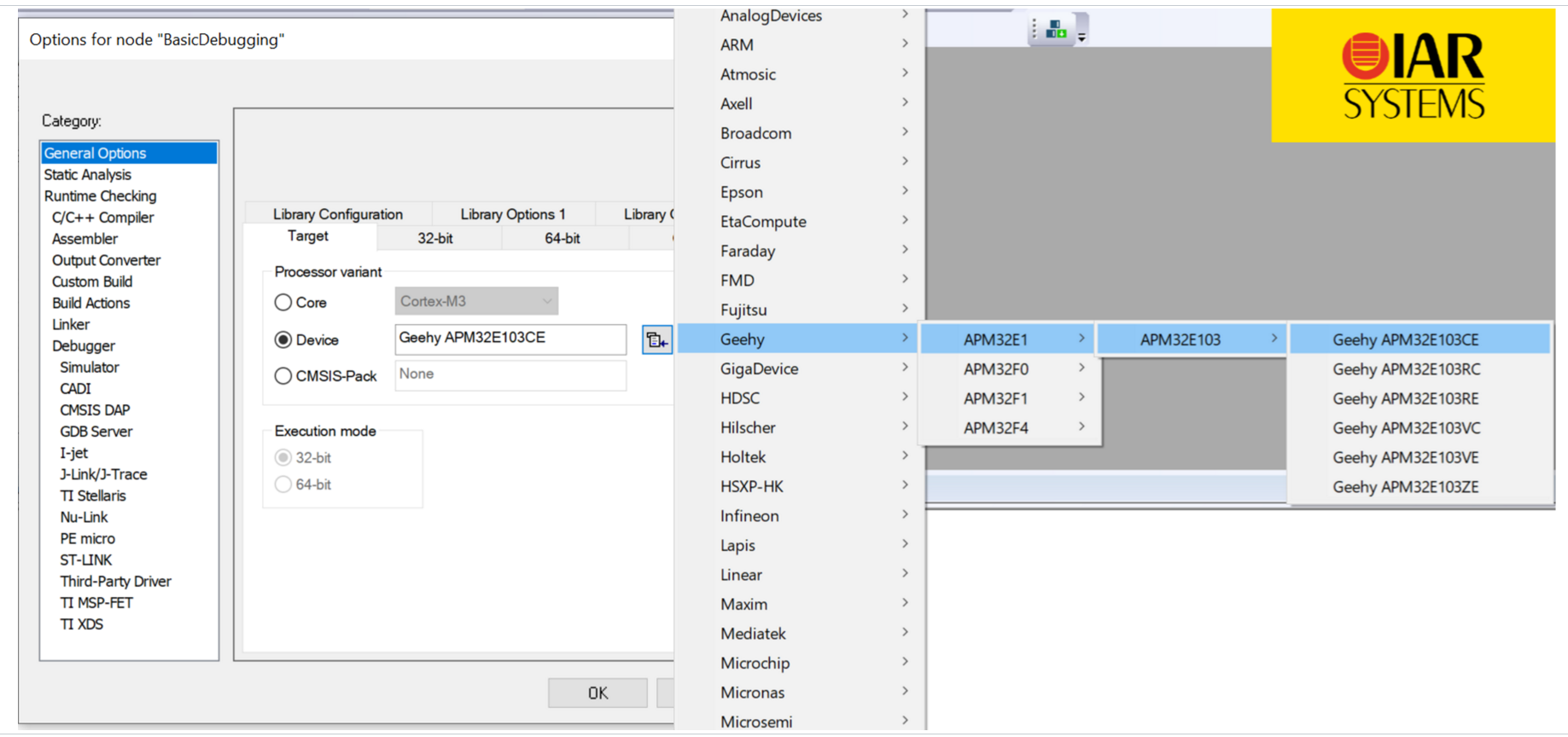This screenshot has width=1568, height=737.
Task: Click the OK button
Action: [597, 693]
